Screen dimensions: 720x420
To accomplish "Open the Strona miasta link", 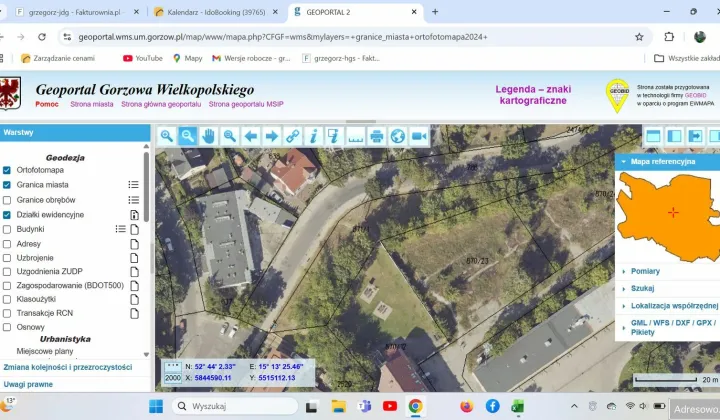I will tap(92, 104).
